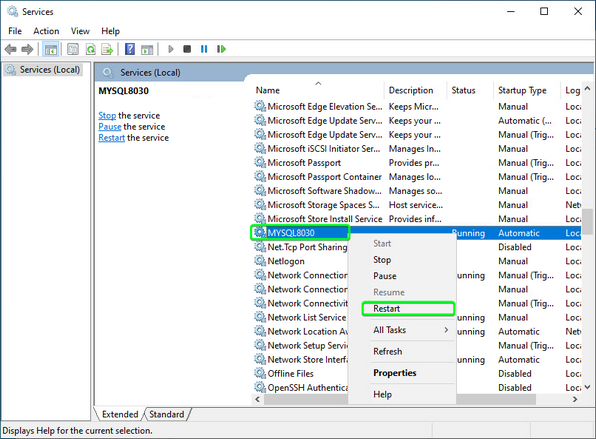Click gear icon beside Netlogon service
Viewport: 596px width, 439px height.
(x=260, y=261)
